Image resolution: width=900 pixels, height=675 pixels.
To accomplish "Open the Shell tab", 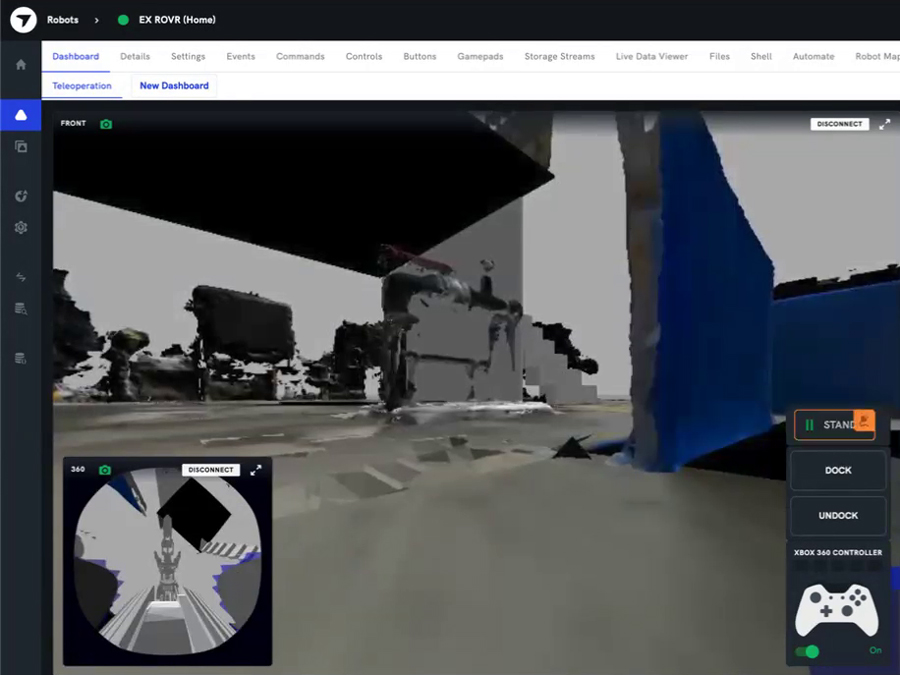I will [x=761, y=57].
